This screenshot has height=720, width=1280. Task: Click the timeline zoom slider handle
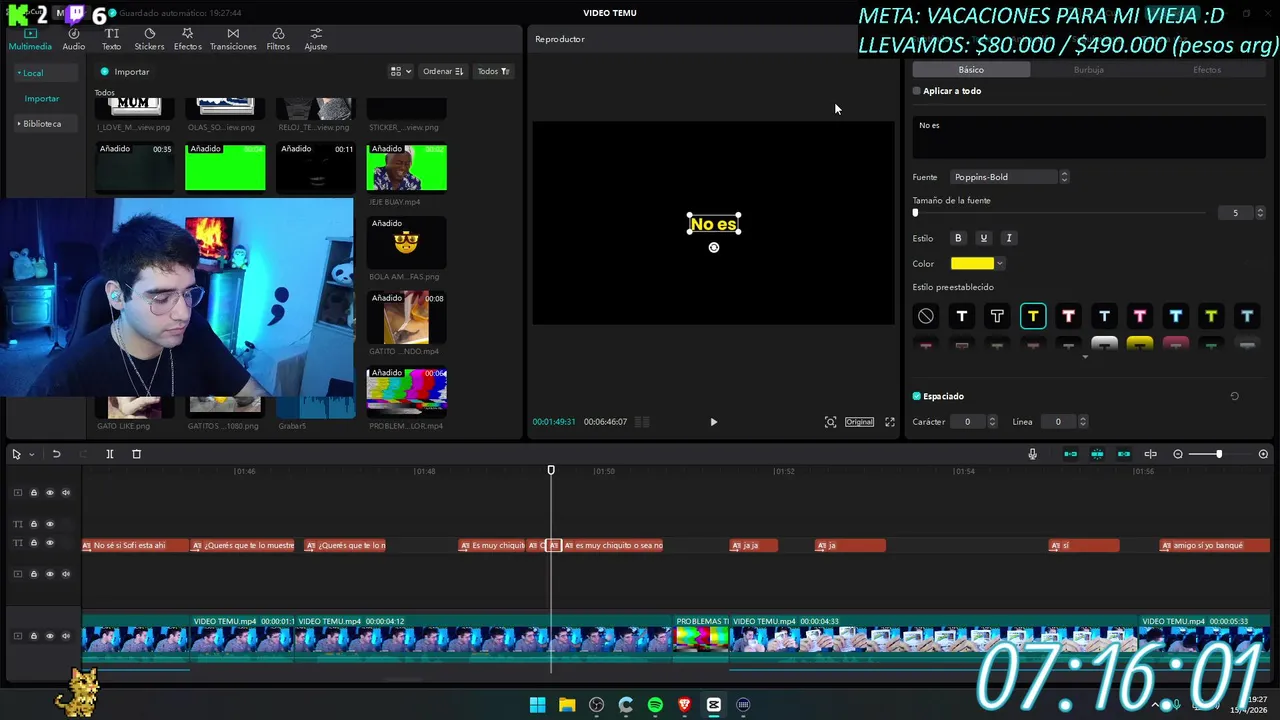1218,454
